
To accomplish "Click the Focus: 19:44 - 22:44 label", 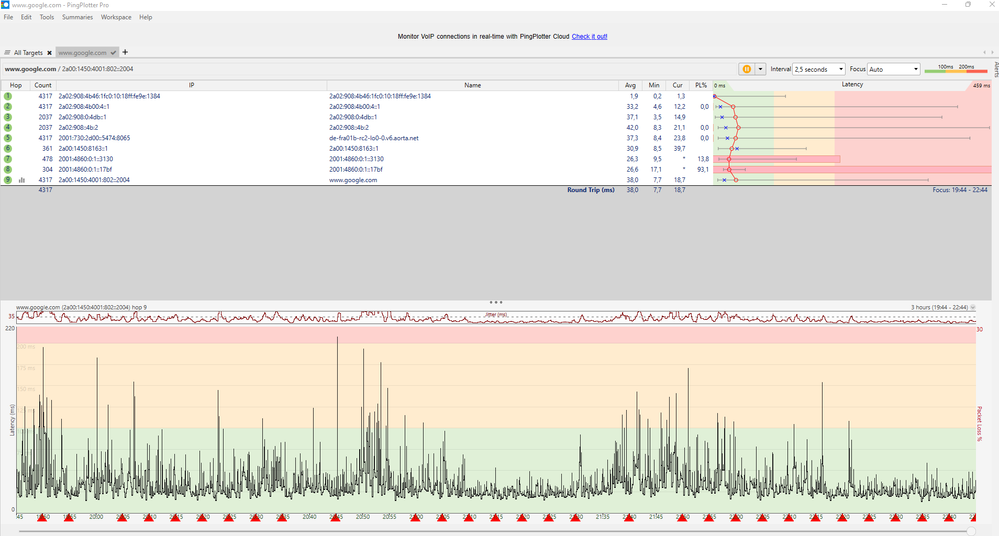I will coord(960,190).
